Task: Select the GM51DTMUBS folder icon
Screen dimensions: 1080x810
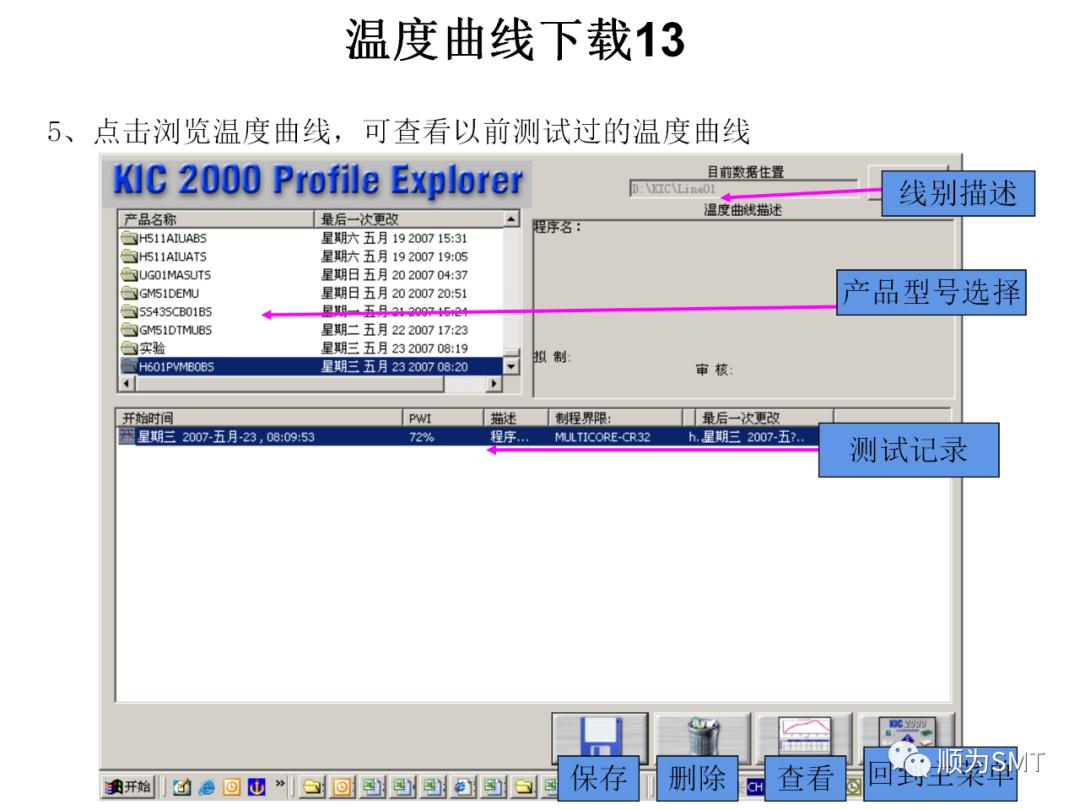Action: tap(129, 330)
